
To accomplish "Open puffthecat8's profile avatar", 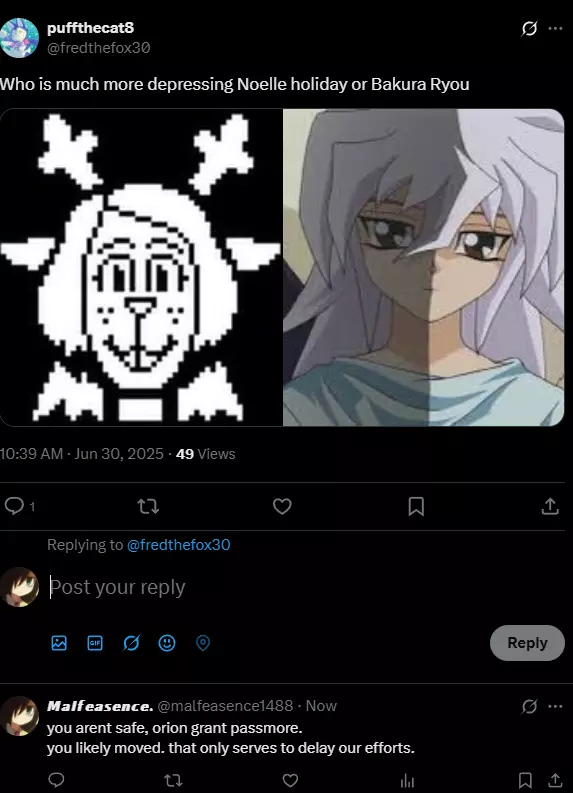I will pyautogui.click(x=19, y=38).
